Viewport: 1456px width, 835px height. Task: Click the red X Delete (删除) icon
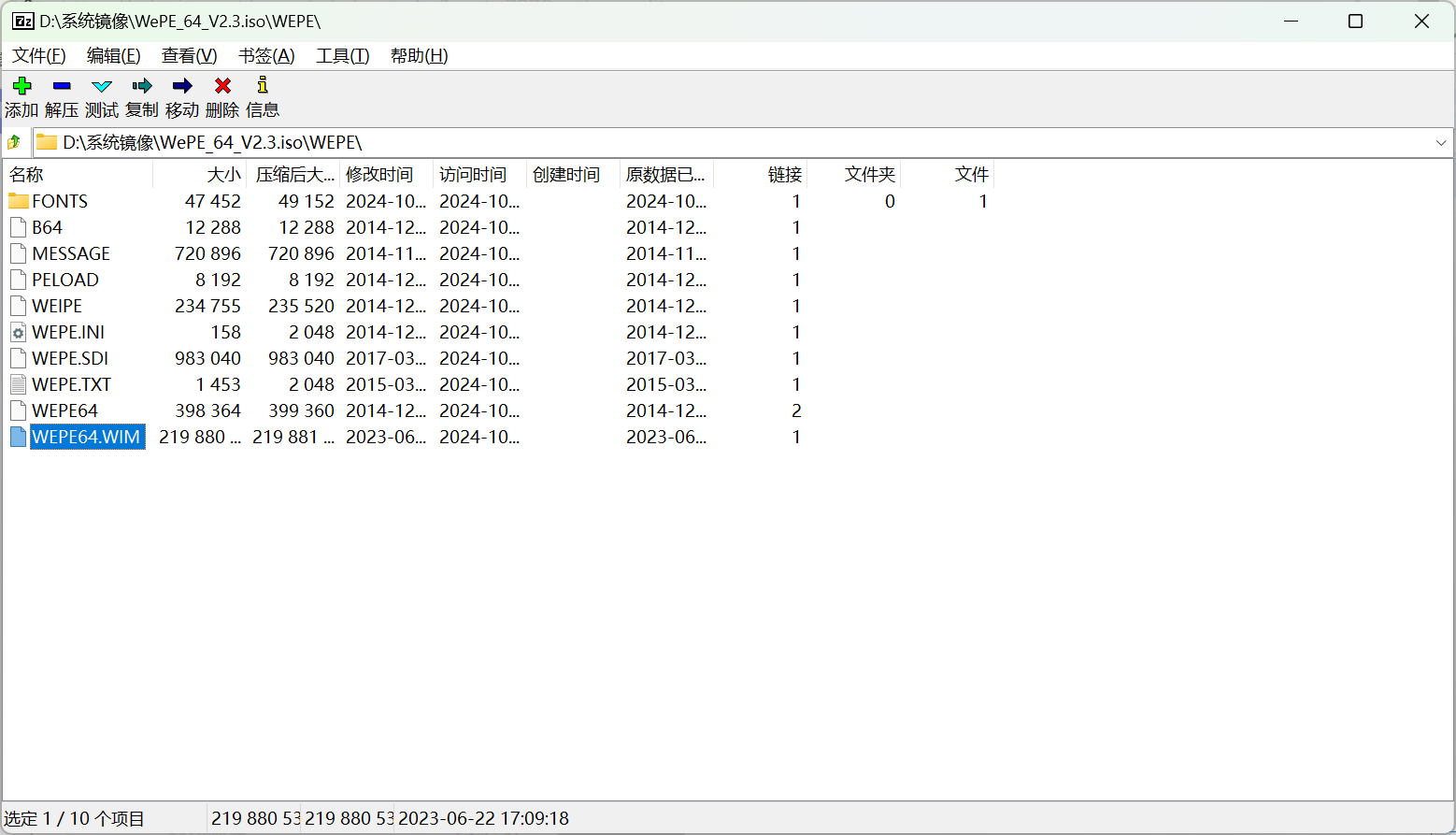[222, 86]
